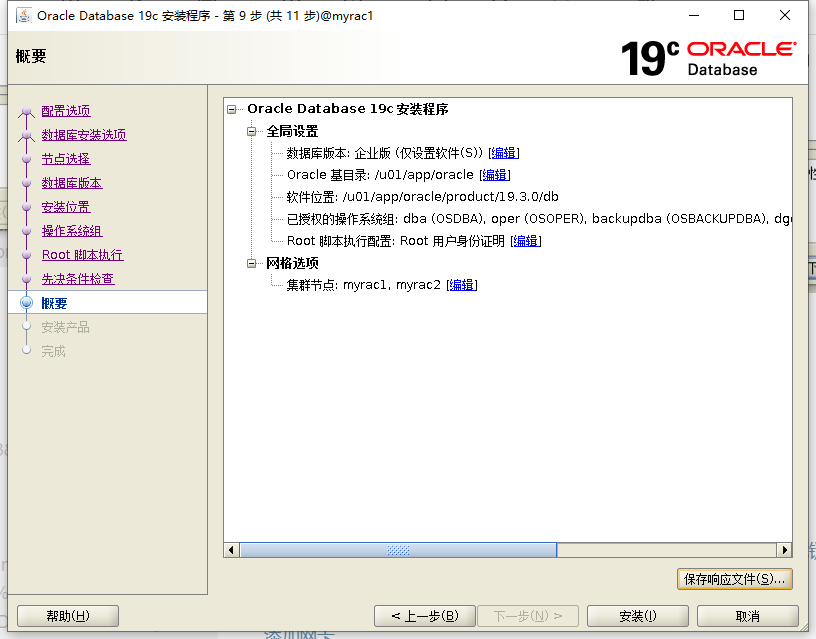The image size is (816, 639).
Task: Go back with 上一步(B) button
Action: 425,616
